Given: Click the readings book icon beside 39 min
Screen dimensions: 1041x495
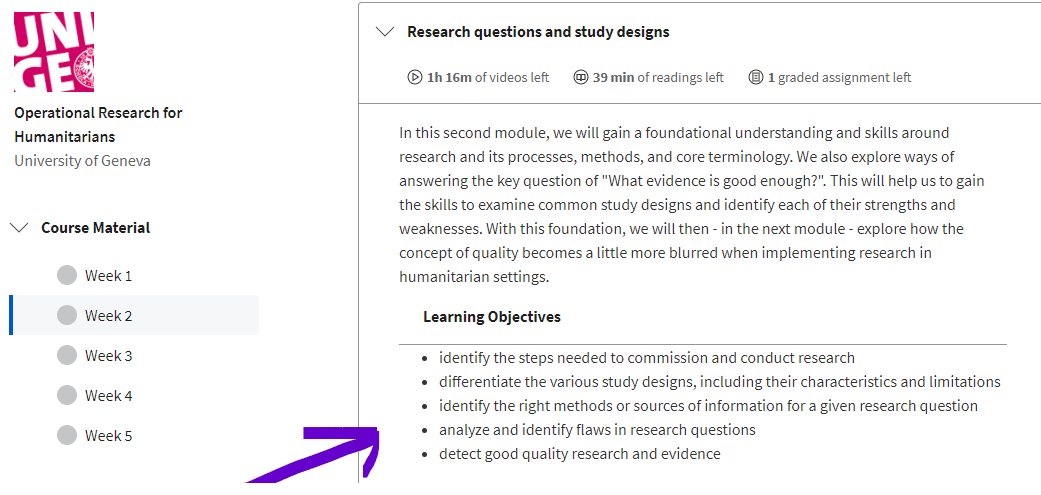Looking at the screenshot, I should click(581, 77).
